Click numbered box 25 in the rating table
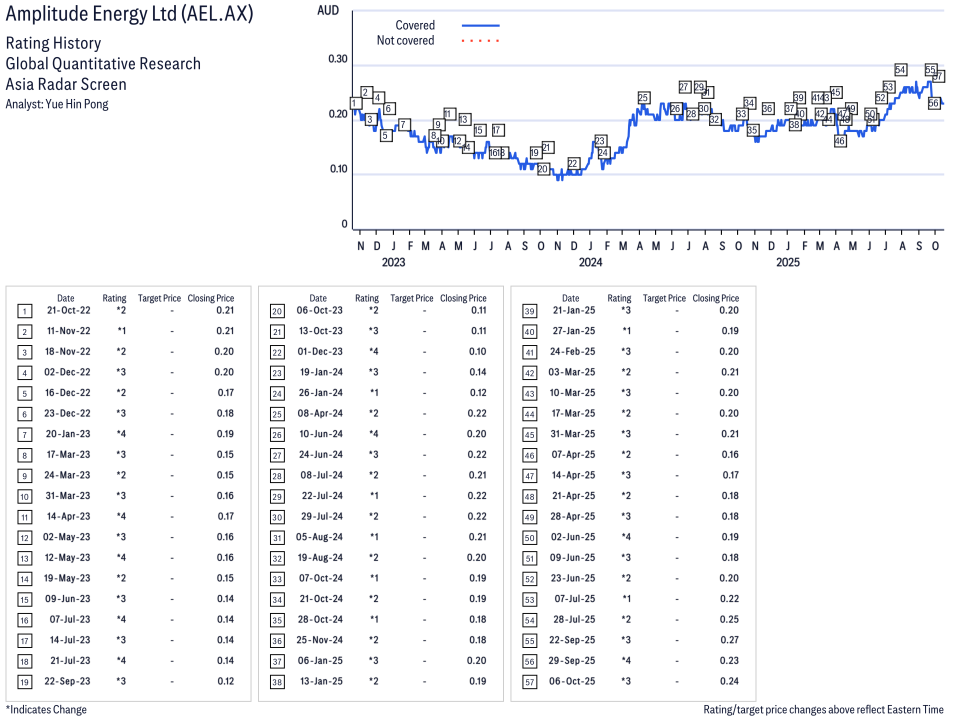Viewport: 955px width, 716px height. (277, 414)
